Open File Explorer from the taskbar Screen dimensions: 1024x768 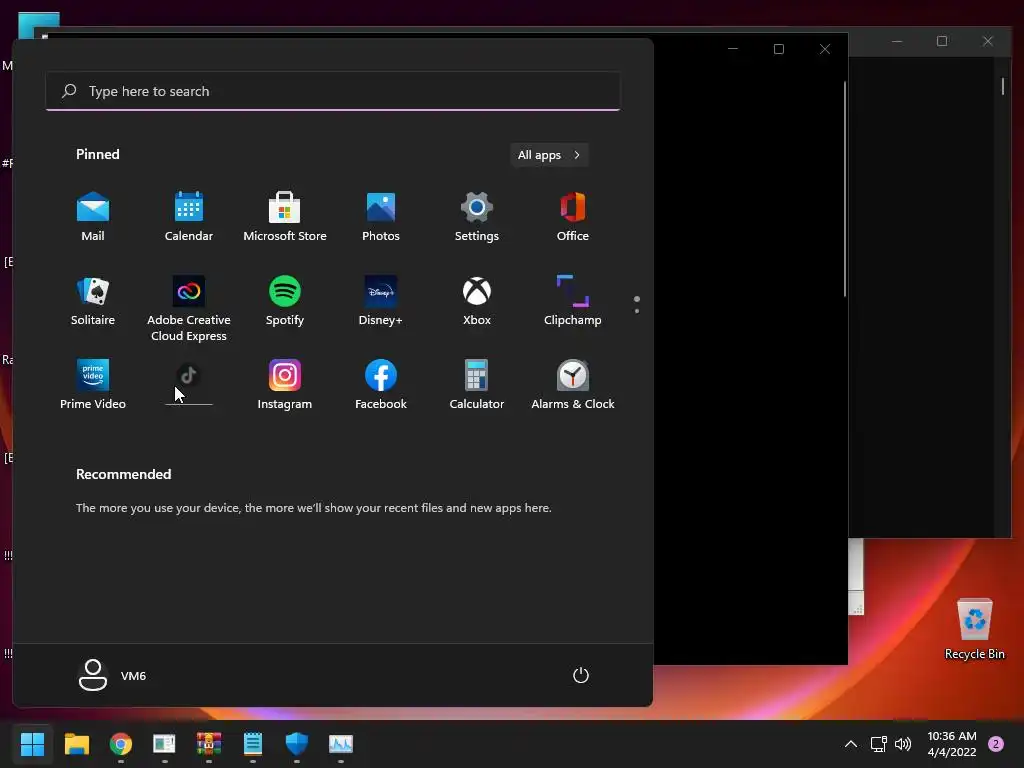click(76, 743)
